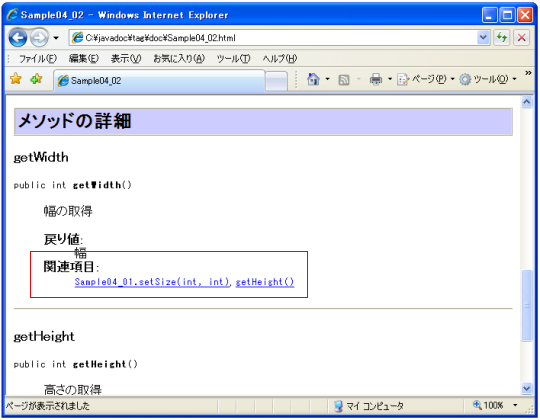Click the red Stop loading button

coord(522,38)
